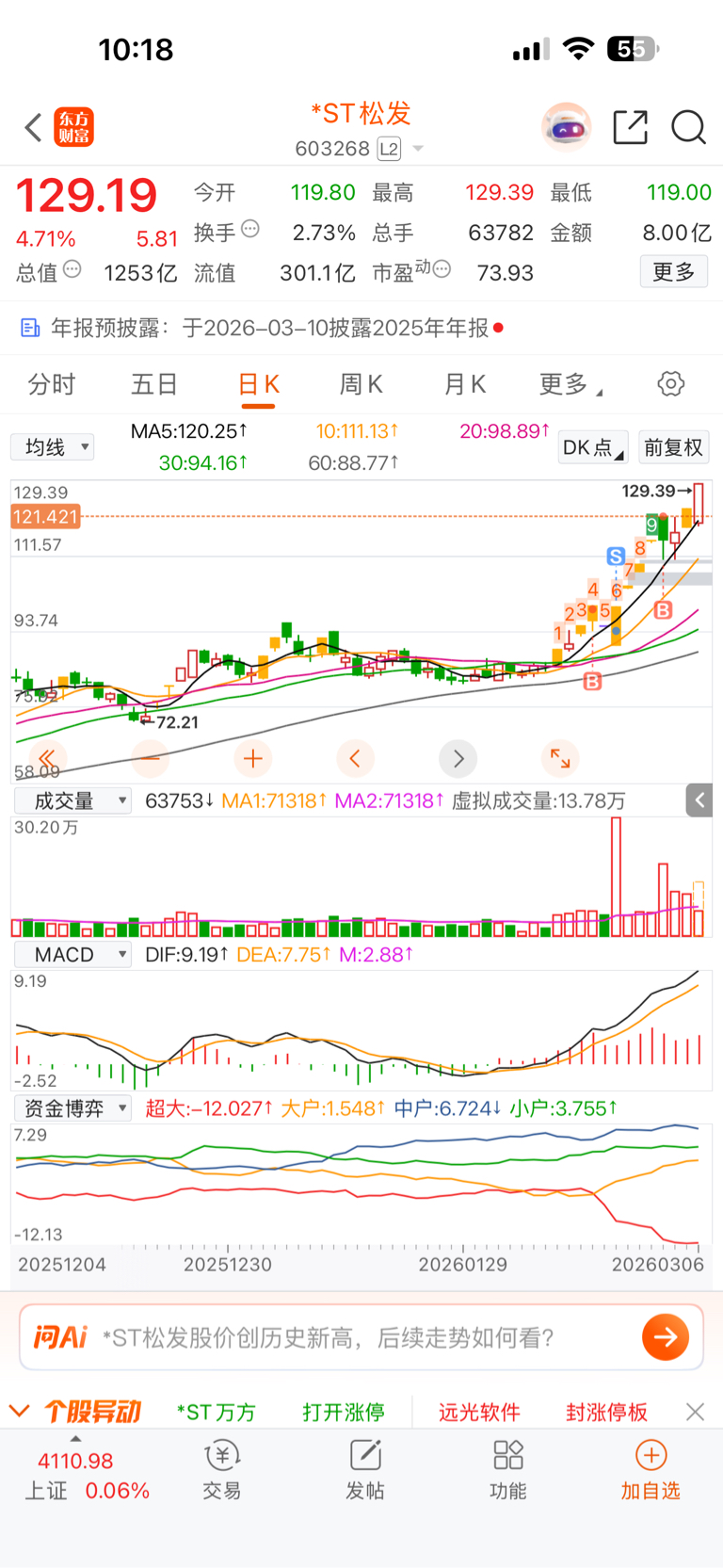723x1568 pixels.
Task: Move chart right with arrow icon
Action: coord(458,758)
